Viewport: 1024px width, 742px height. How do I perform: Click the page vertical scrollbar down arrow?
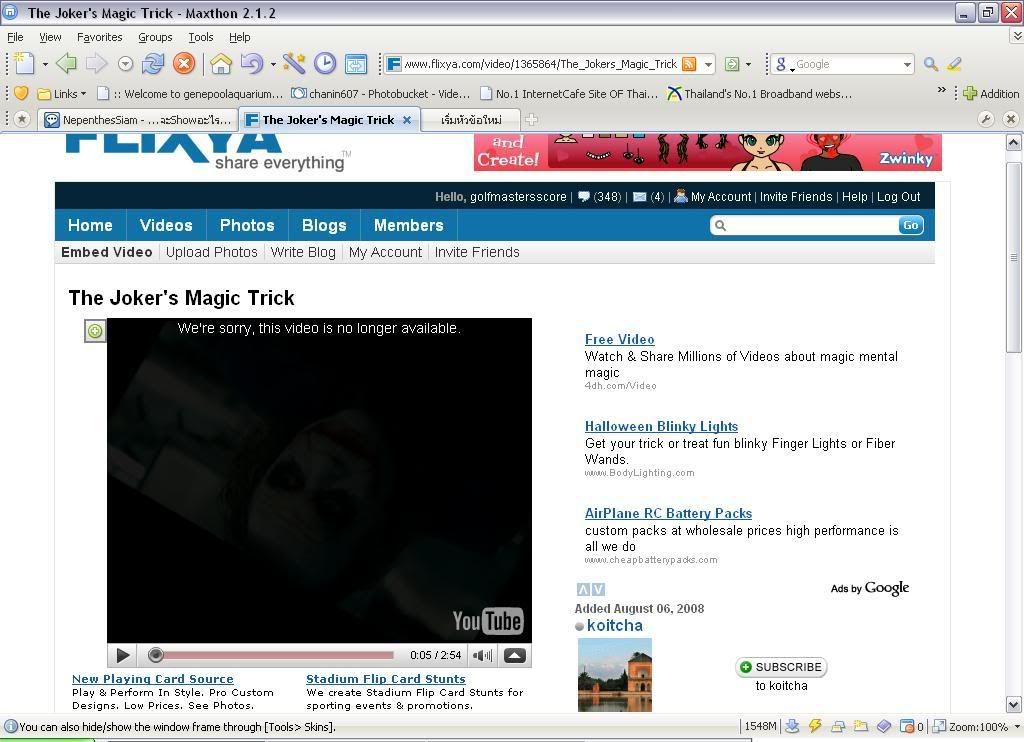click(x=1014, y=704)
